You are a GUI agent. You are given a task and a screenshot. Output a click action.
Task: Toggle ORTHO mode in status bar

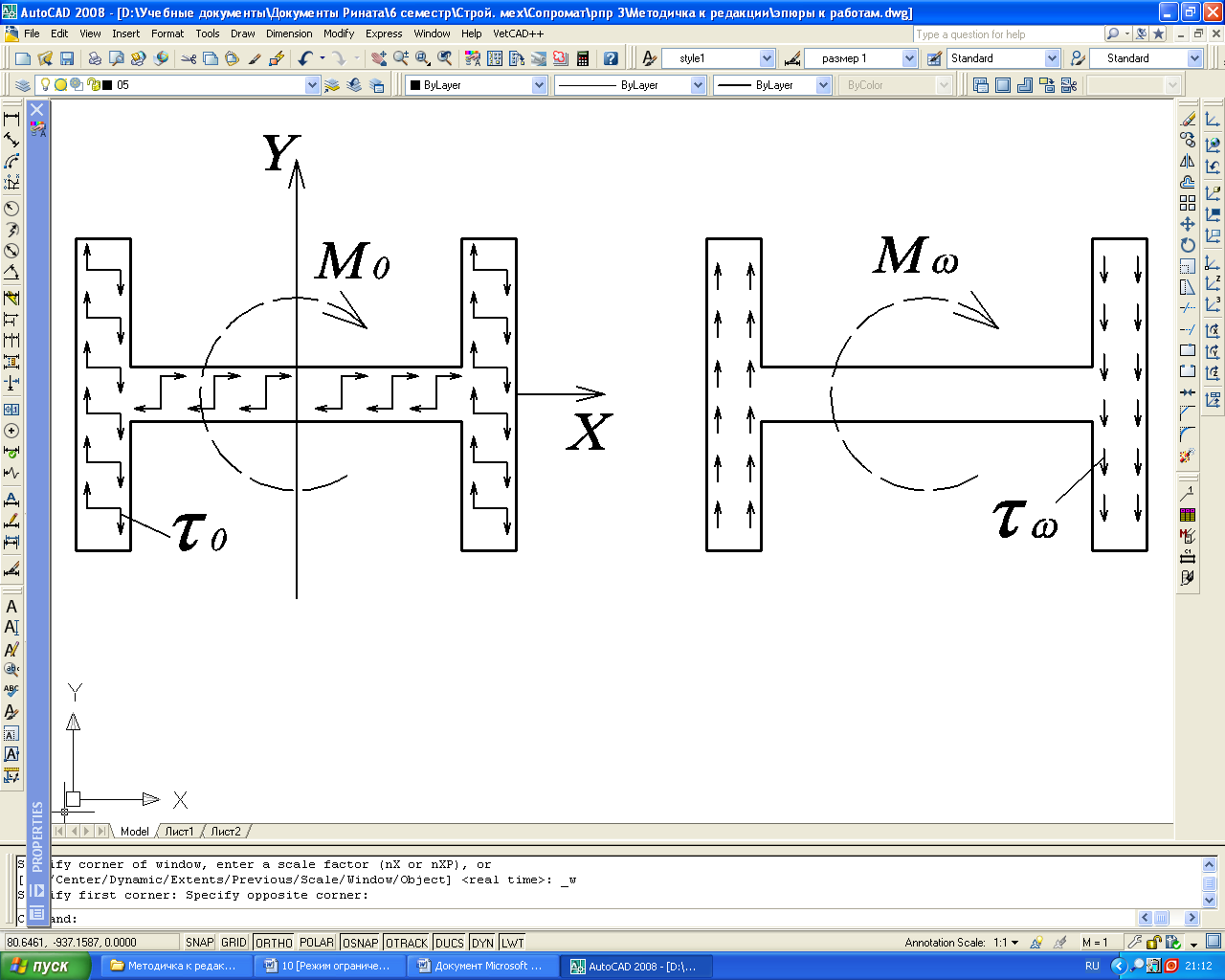(x=275, y=943)
